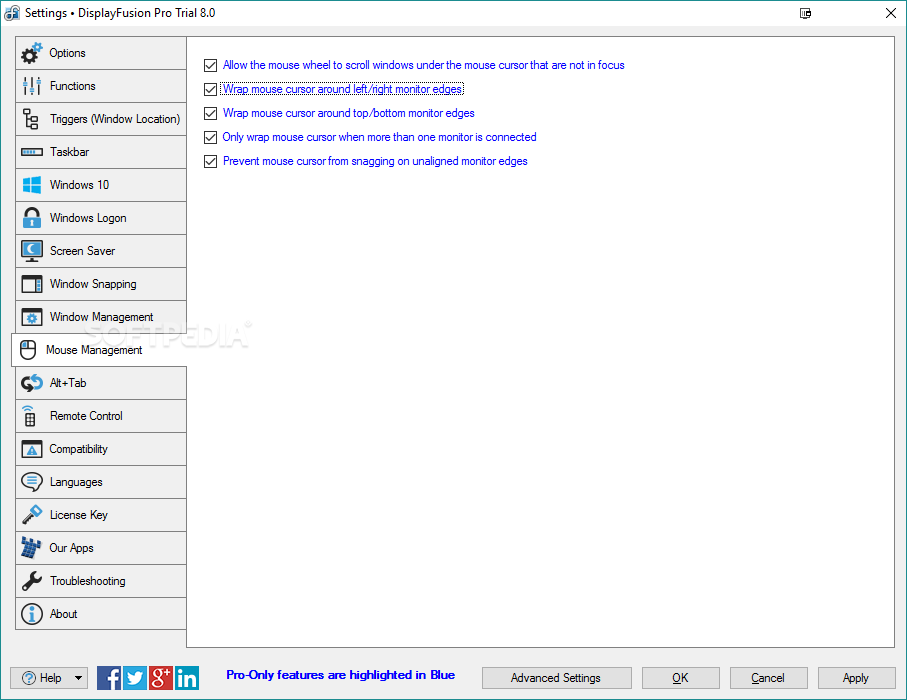Image resolution: width=907 pixels, height=700 pixels.
Task: Open the Facebook page icon
Action: (x=109, y=678)
